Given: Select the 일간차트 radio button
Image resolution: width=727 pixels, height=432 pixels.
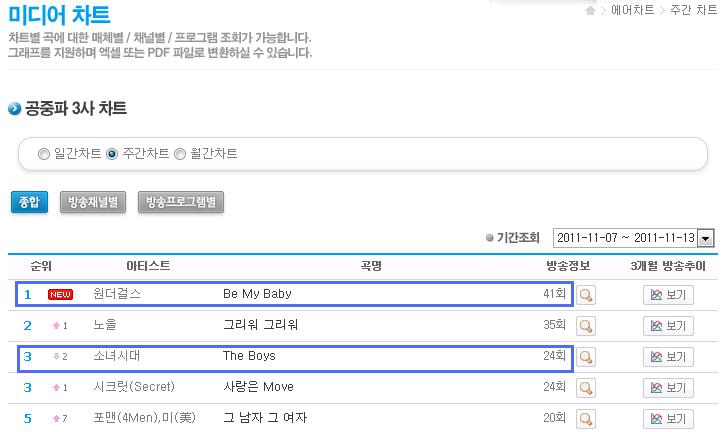Looking at the screenshot, I should [43, 154].
